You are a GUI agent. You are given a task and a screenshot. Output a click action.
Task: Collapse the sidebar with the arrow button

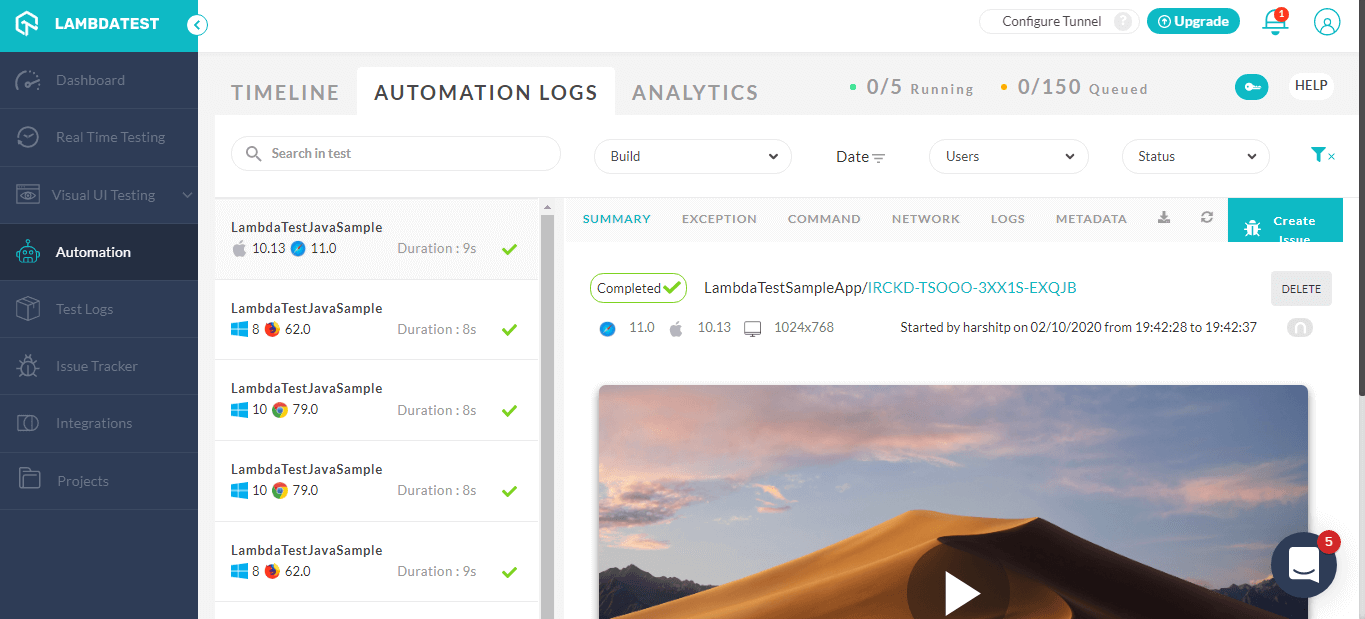[x=197, y=25]
